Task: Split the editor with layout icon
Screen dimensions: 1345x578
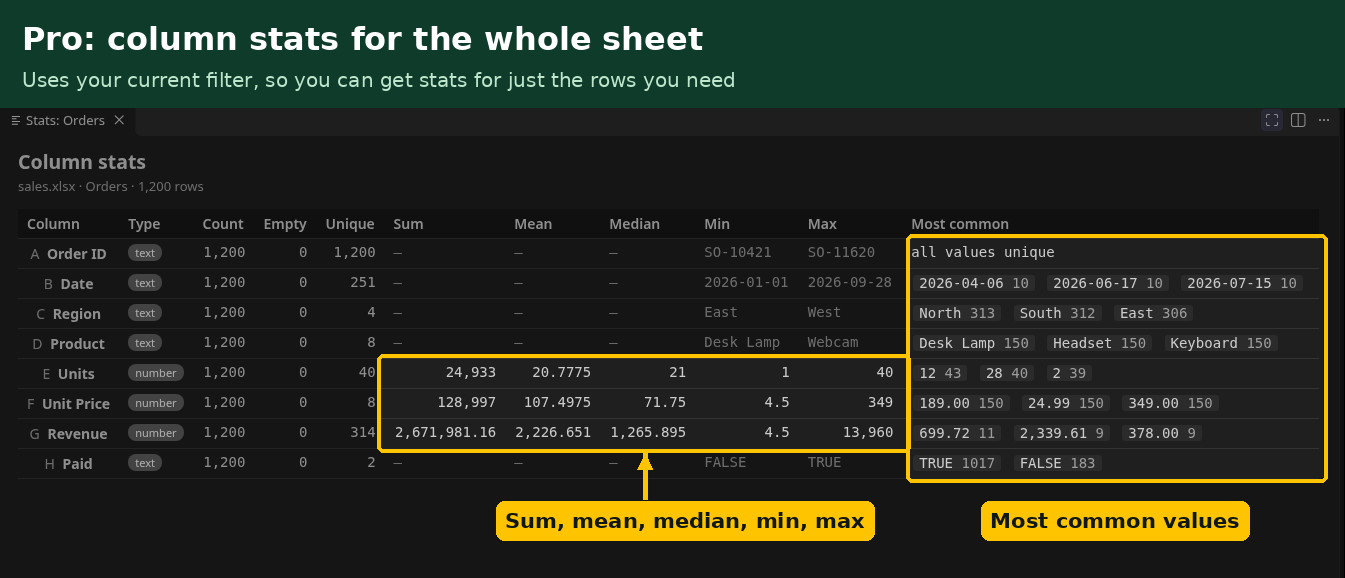Action: pyautogui.click(x=1298, y=120)
